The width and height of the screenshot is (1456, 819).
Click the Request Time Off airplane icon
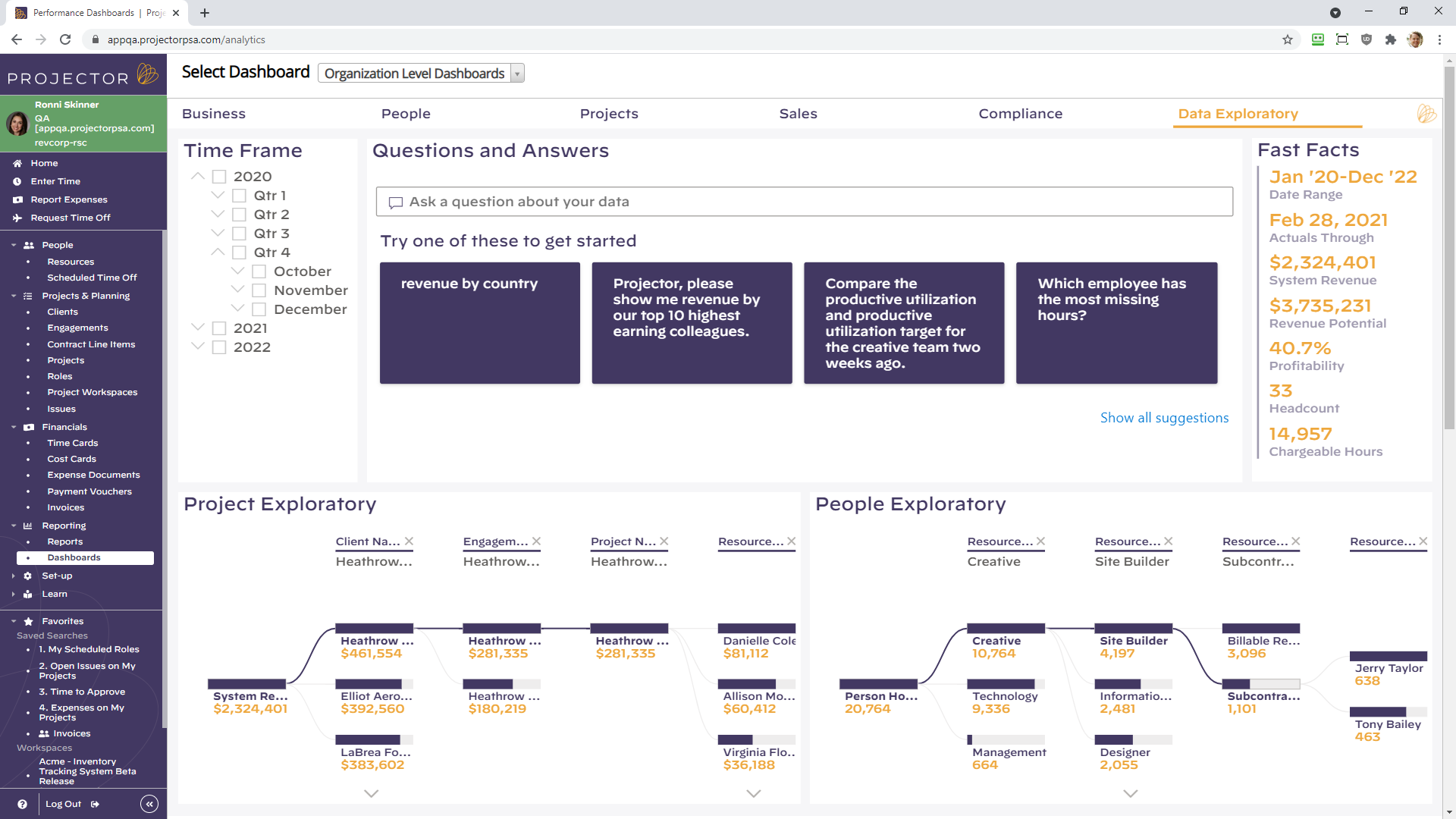tap(17, 218)
